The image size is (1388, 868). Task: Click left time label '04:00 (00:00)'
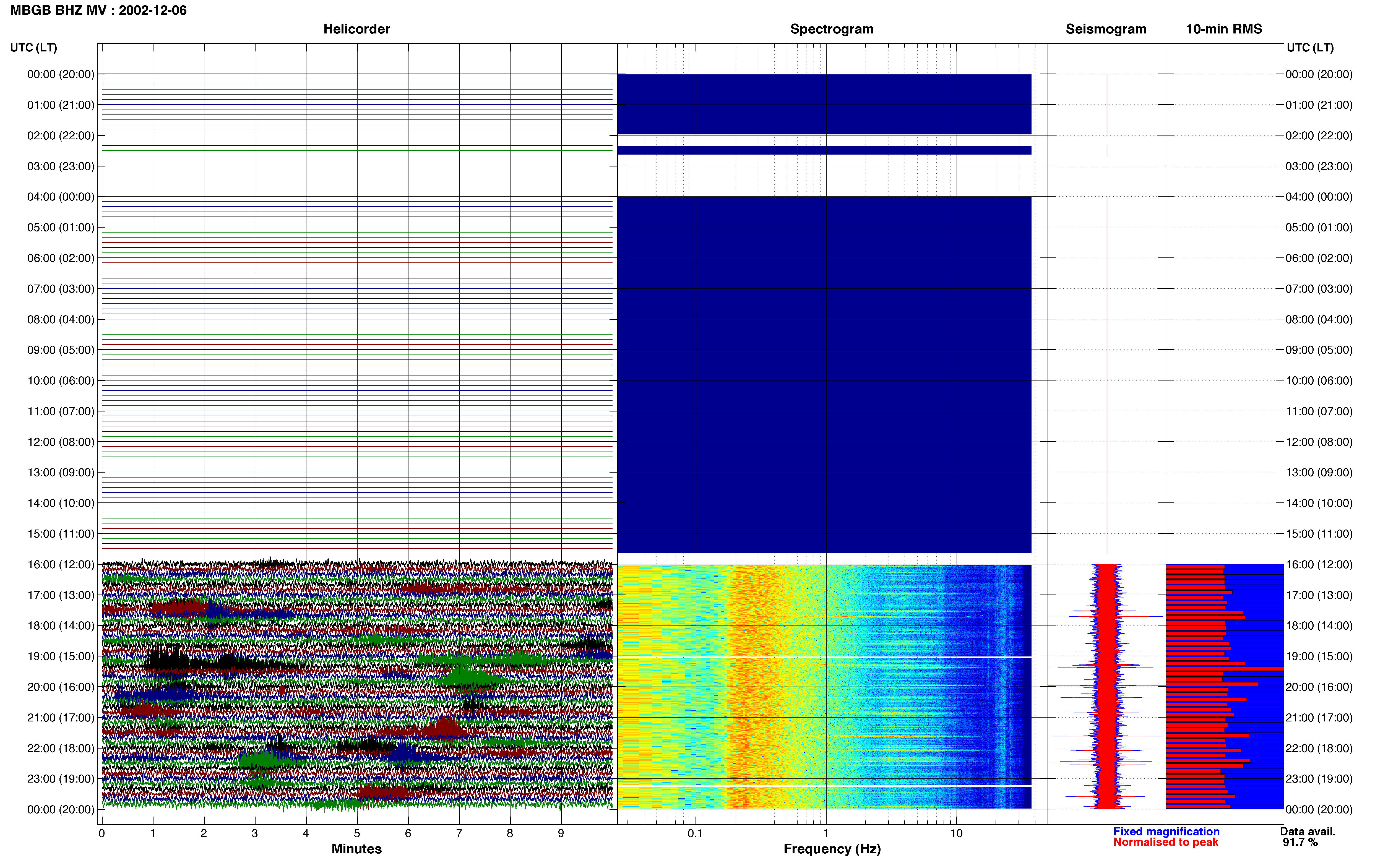pos(61,197)
